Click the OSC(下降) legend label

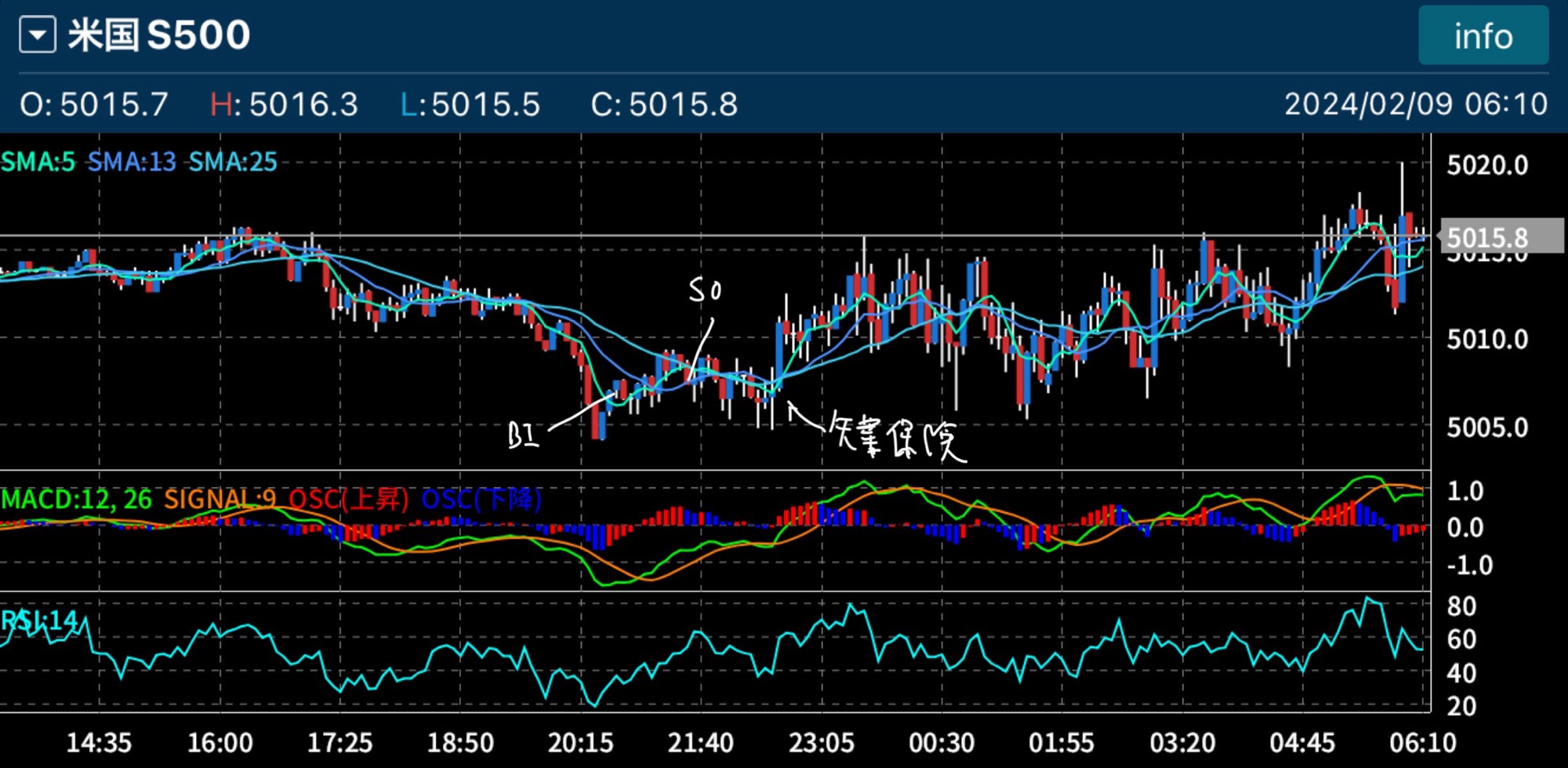481,499
